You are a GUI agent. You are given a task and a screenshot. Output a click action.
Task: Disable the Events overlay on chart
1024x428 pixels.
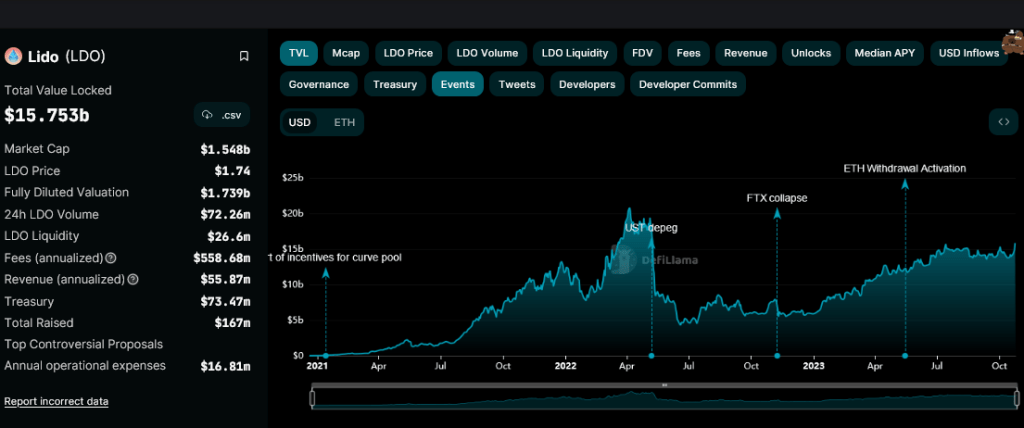click(457, 84)
